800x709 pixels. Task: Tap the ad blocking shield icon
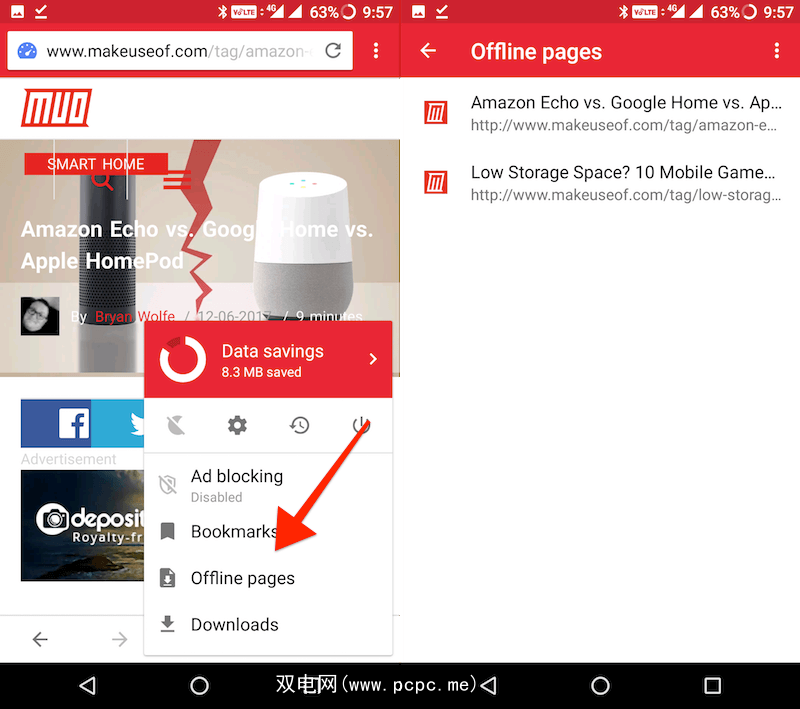(167, 485)
